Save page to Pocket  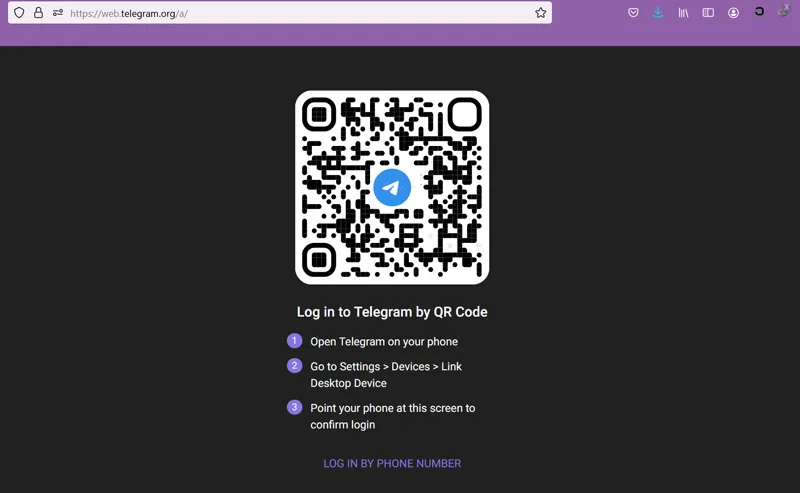pos(633,13)
